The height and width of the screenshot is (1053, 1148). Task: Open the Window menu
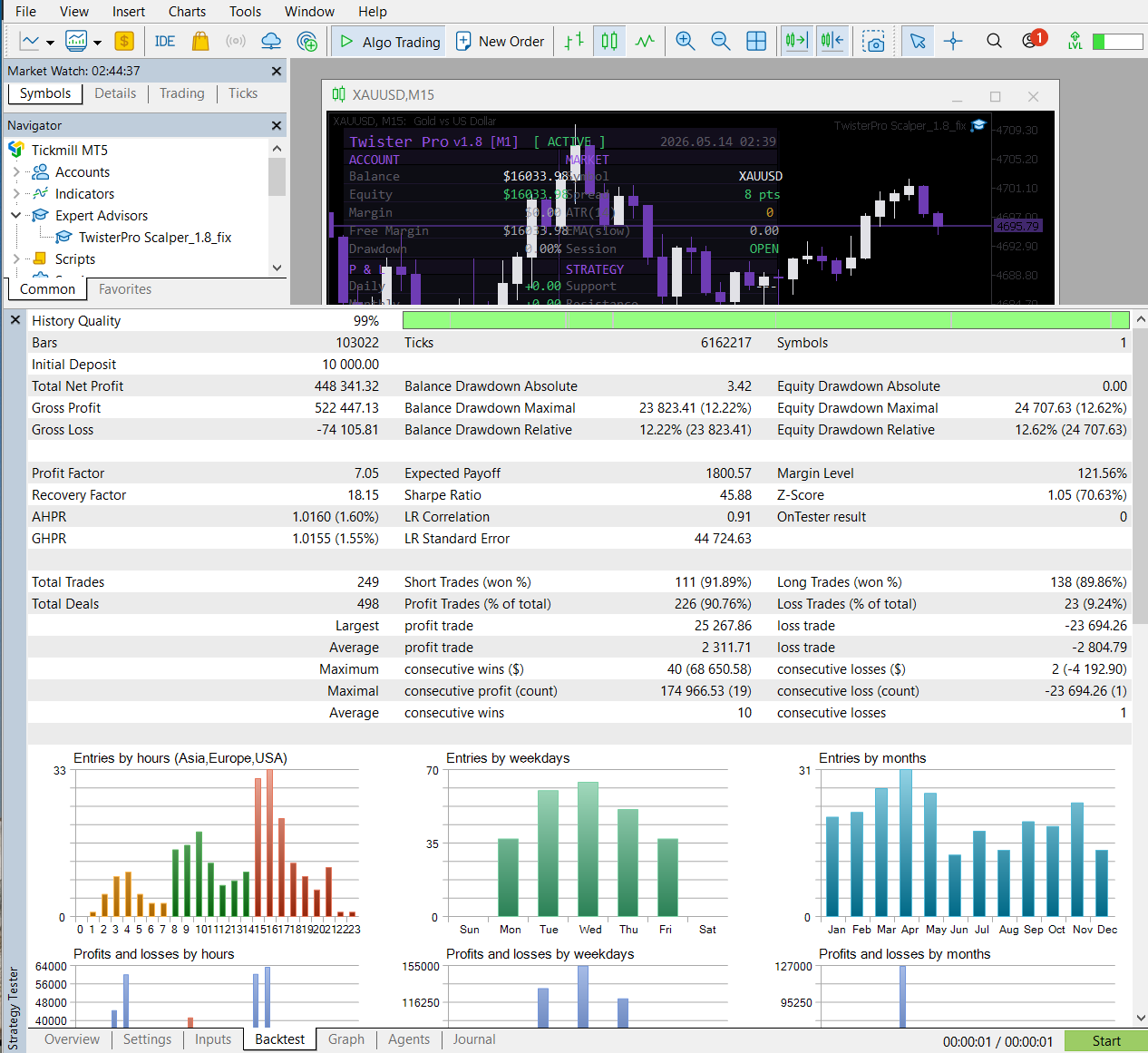[309, 12]
